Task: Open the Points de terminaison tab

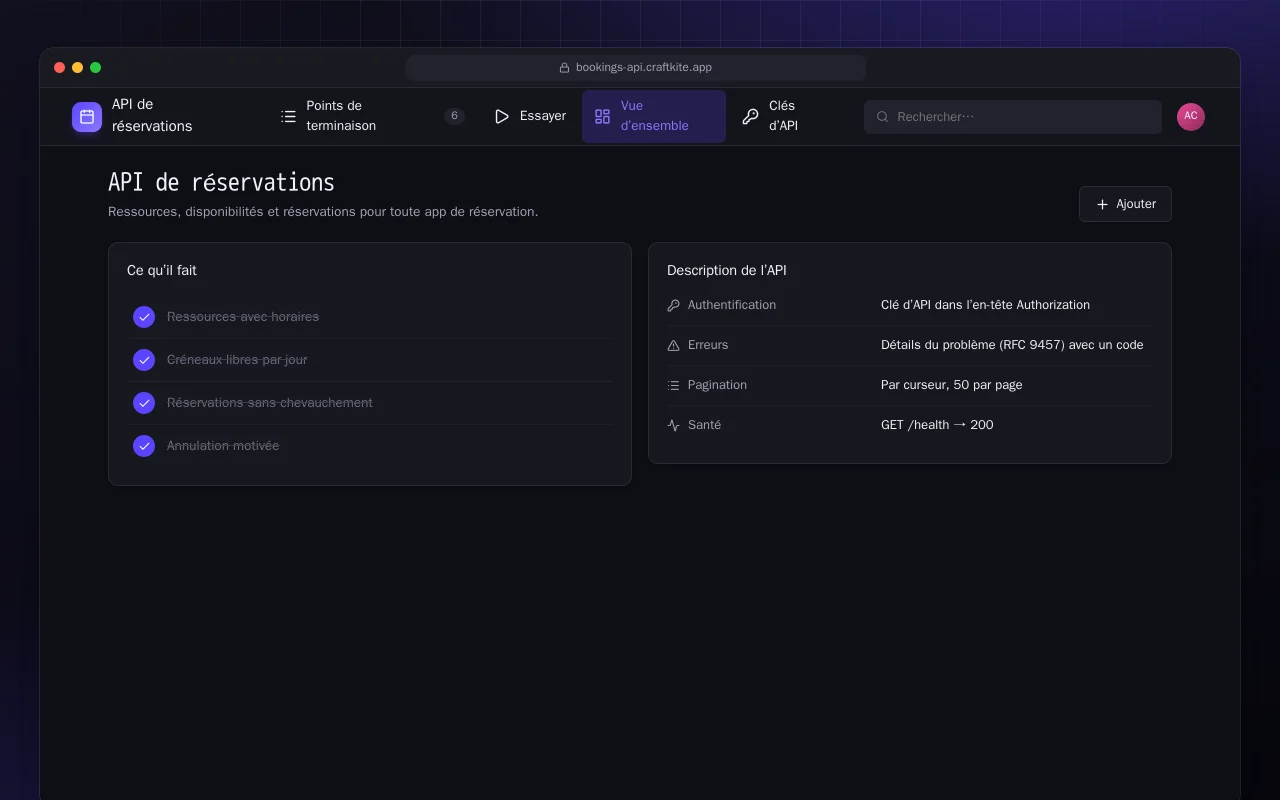Action: [372, 116]
